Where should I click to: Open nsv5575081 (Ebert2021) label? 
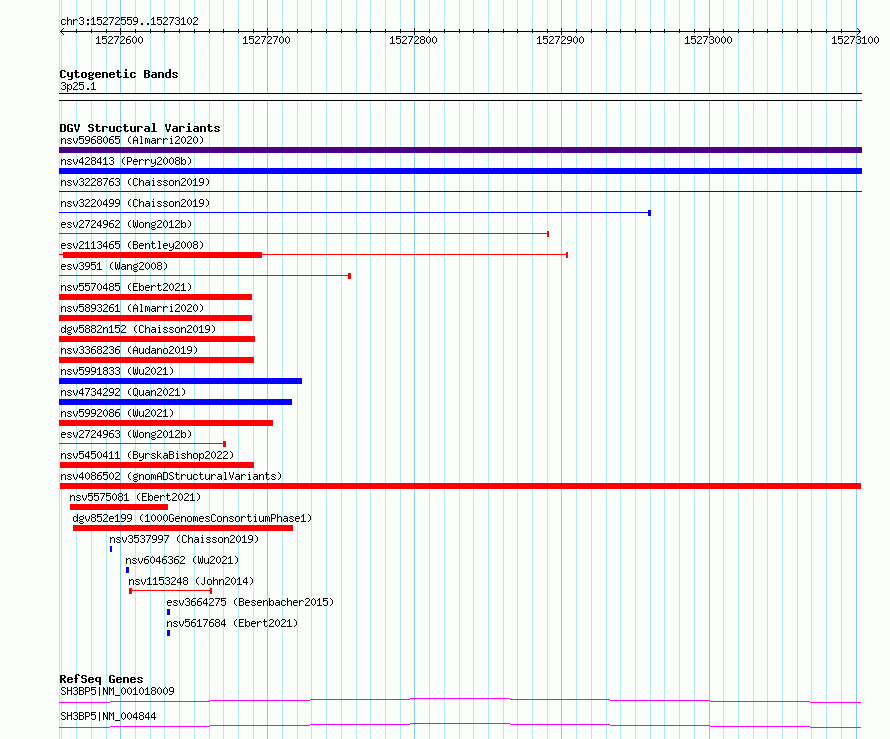coord(135,497)
